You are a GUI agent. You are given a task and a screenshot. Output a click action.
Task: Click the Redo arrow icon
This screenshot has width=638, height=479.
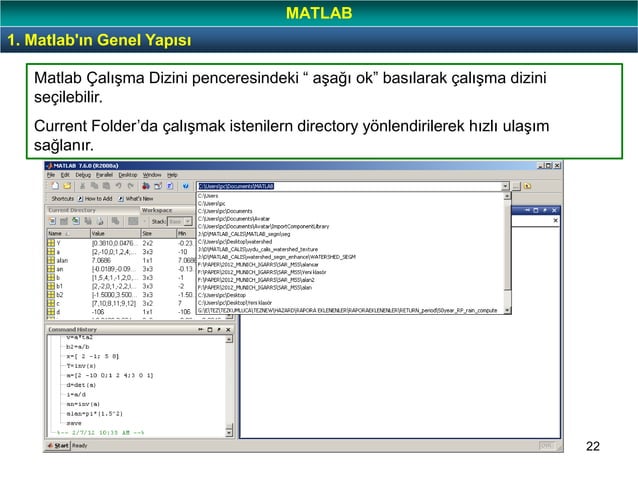point(131,186)
